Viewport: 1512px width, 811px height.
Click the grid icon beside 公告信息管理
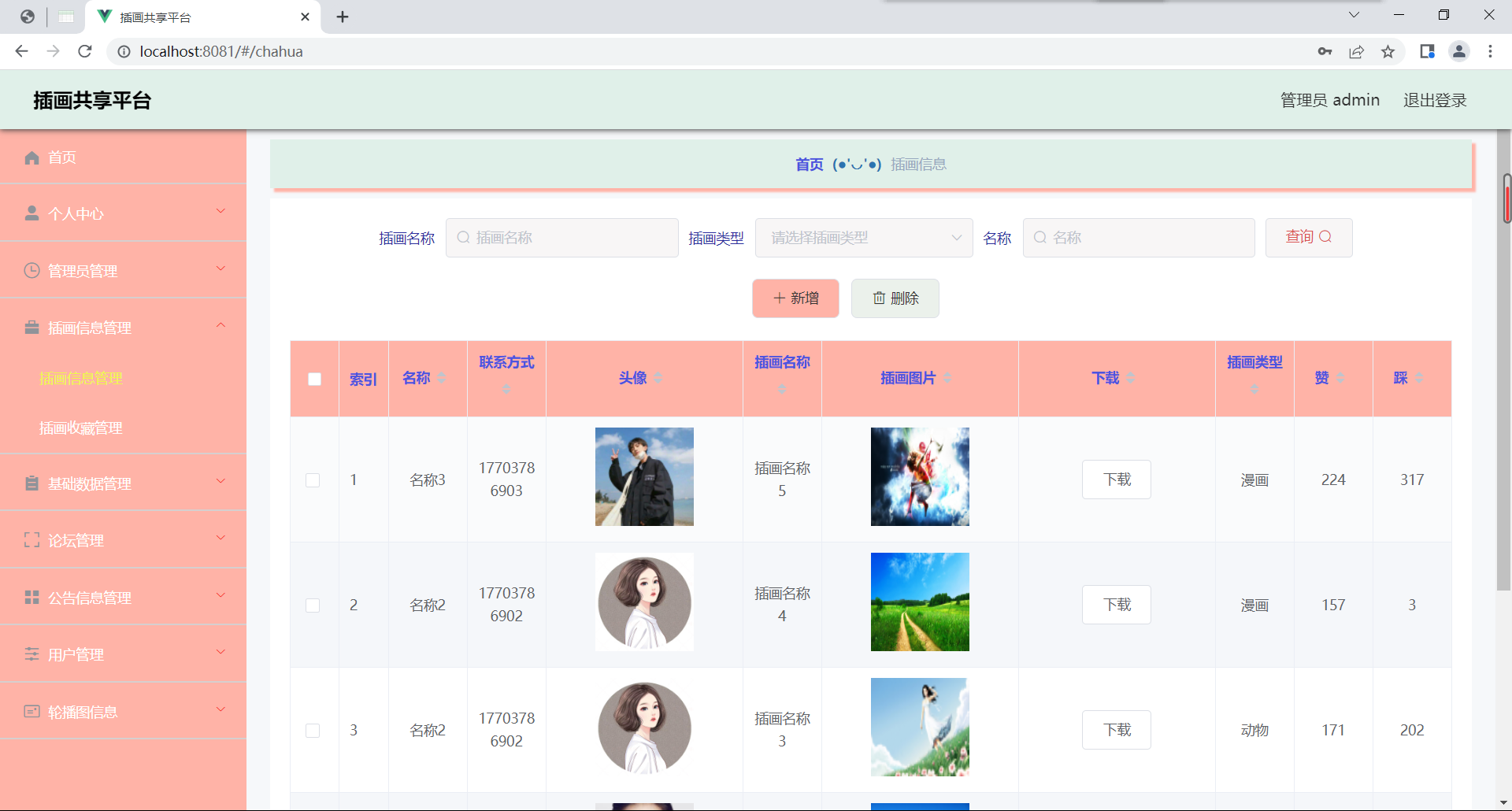(31, 598)
